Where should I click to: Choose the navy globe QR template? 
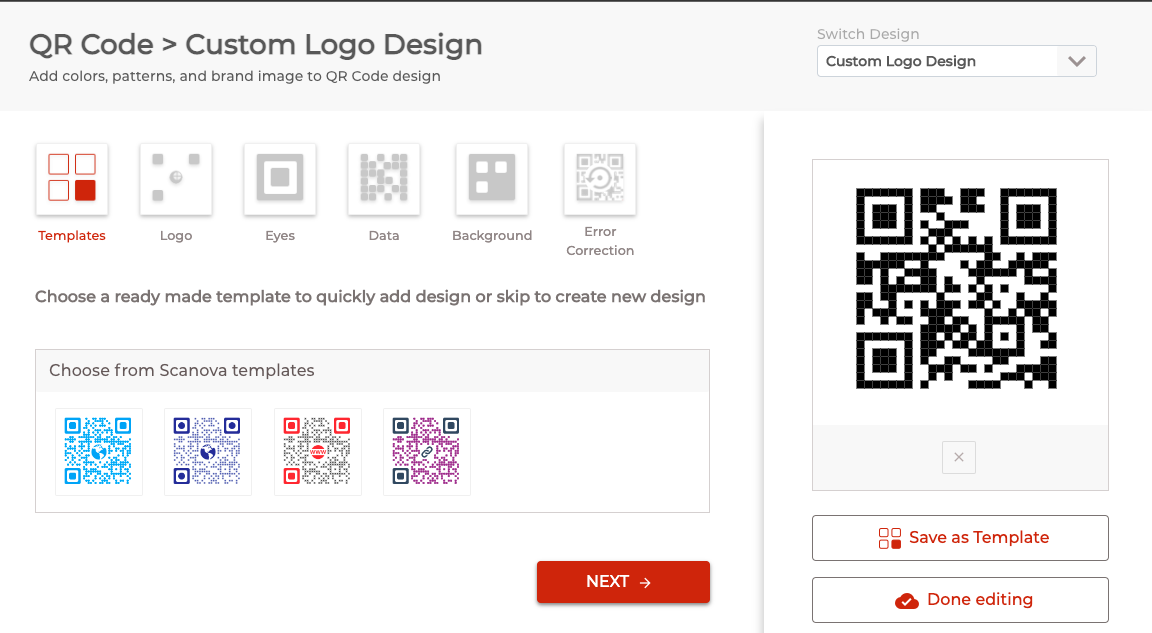(207, 451)
